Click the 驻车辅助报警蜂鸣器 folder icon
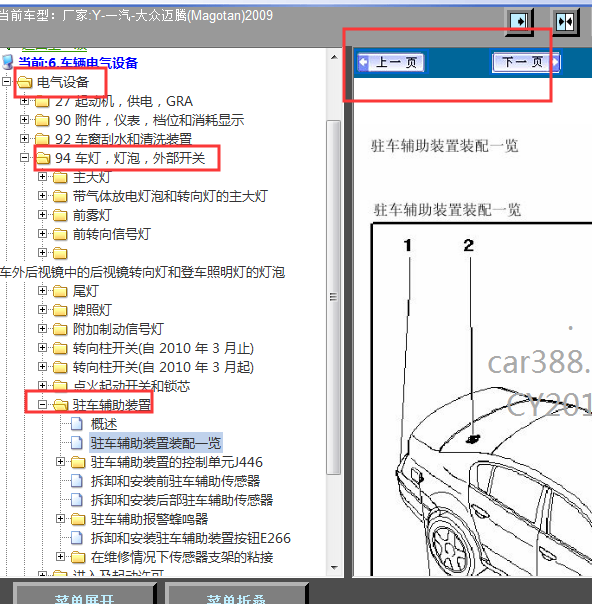Image resolution: width=592 pixels, height=604 pixels. click(78, 519)
